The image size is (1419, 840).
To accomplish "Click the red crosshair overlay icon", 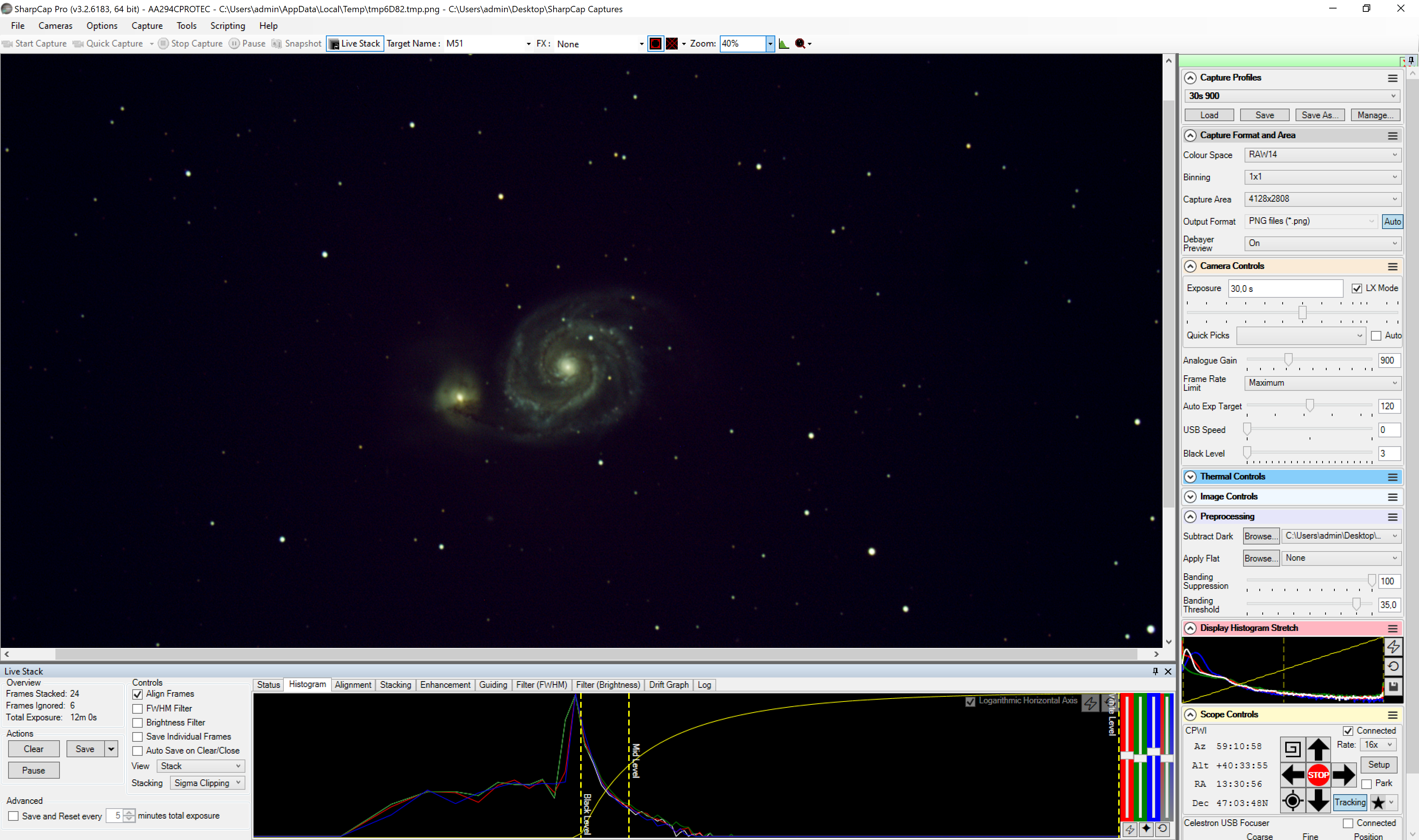I will point(671,44).
